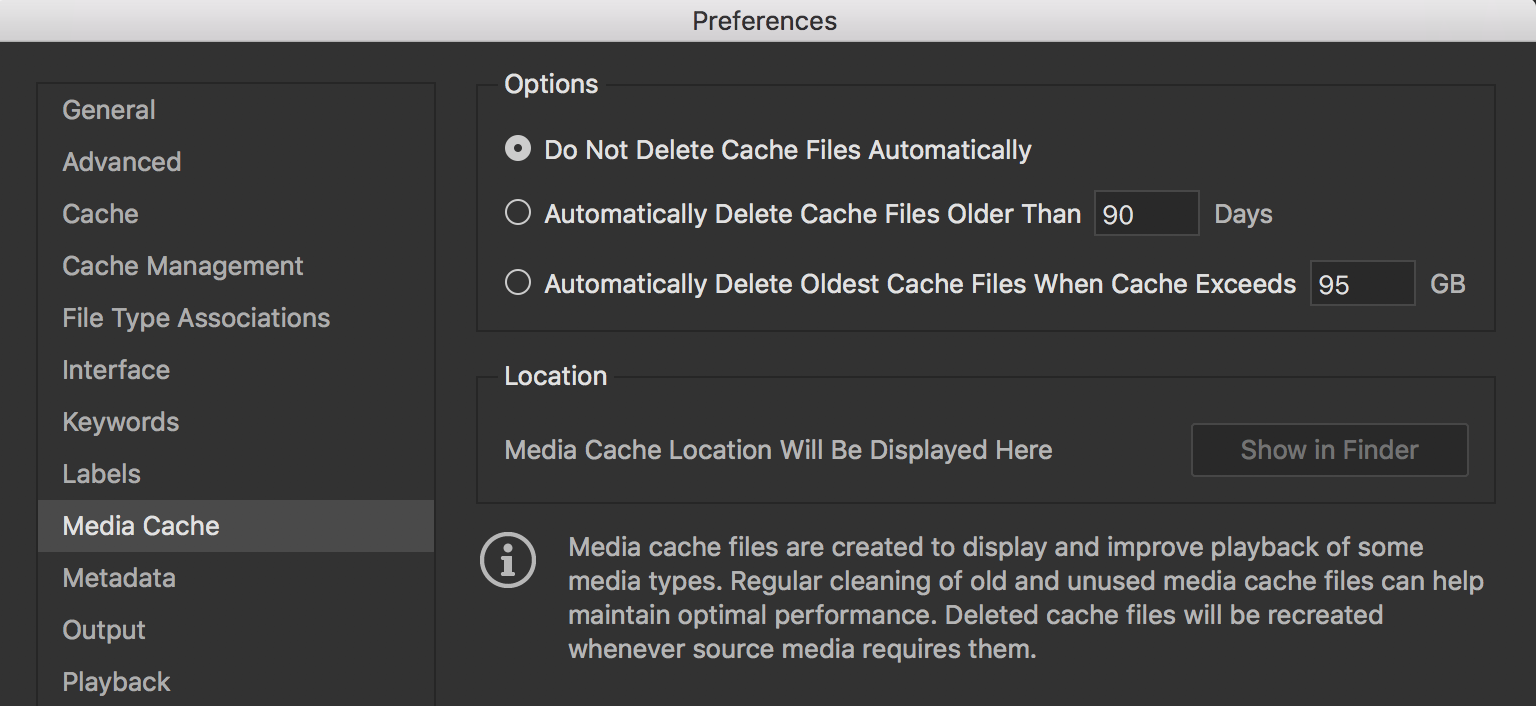Click the GB input field showing 95

[1362, 284]
